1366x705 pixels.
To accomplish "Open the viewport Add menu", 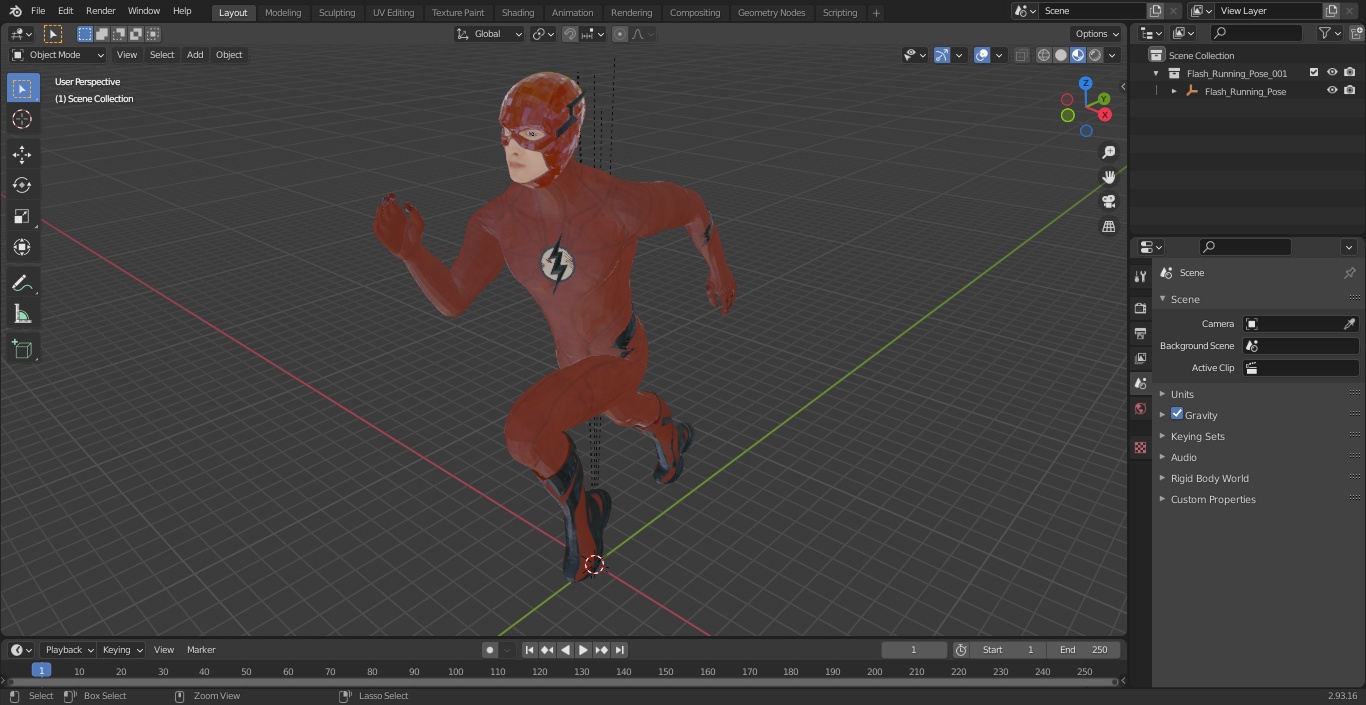I will (x=195, y=55).
